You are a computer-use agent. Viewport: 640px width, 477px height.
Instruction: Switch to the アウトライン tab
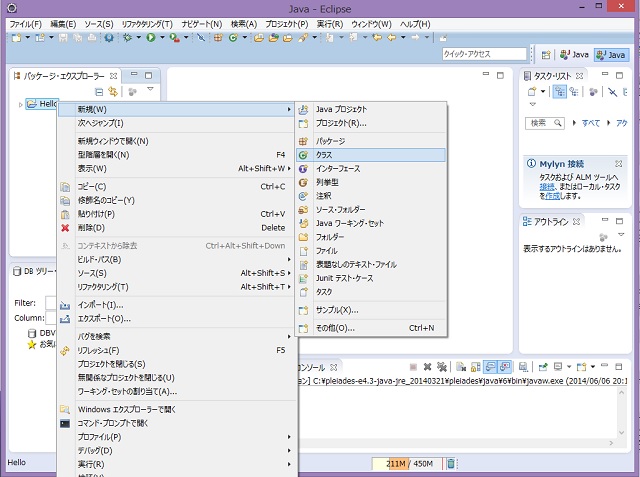click(x=551, y=222)
